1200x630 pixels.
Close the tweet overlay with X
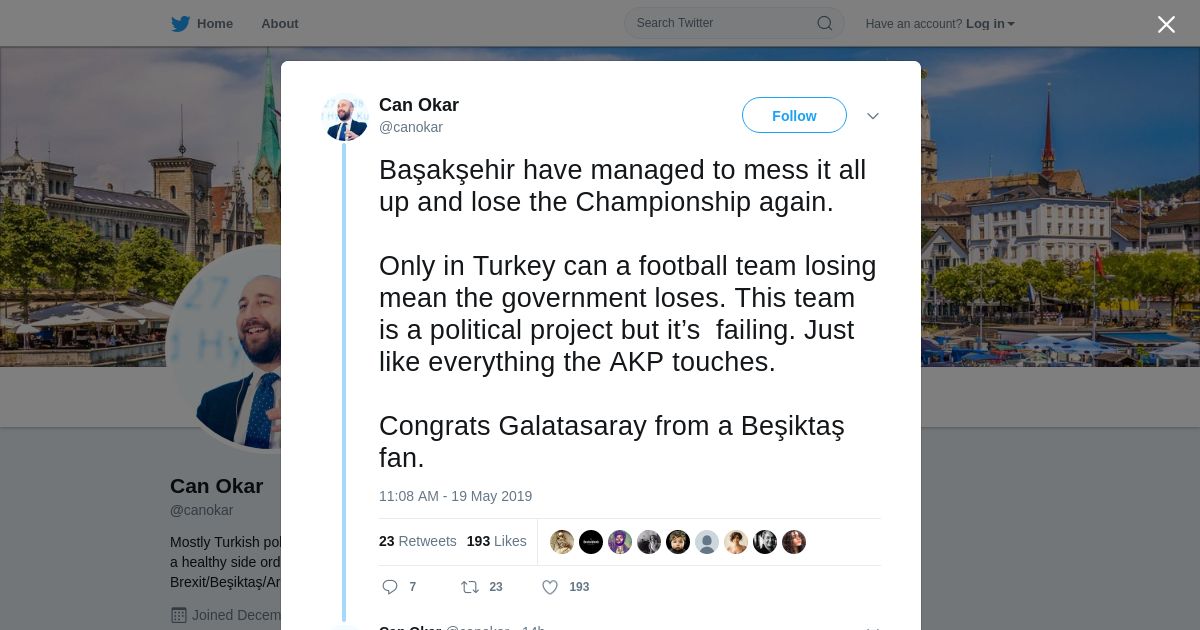coord(1166,25)
